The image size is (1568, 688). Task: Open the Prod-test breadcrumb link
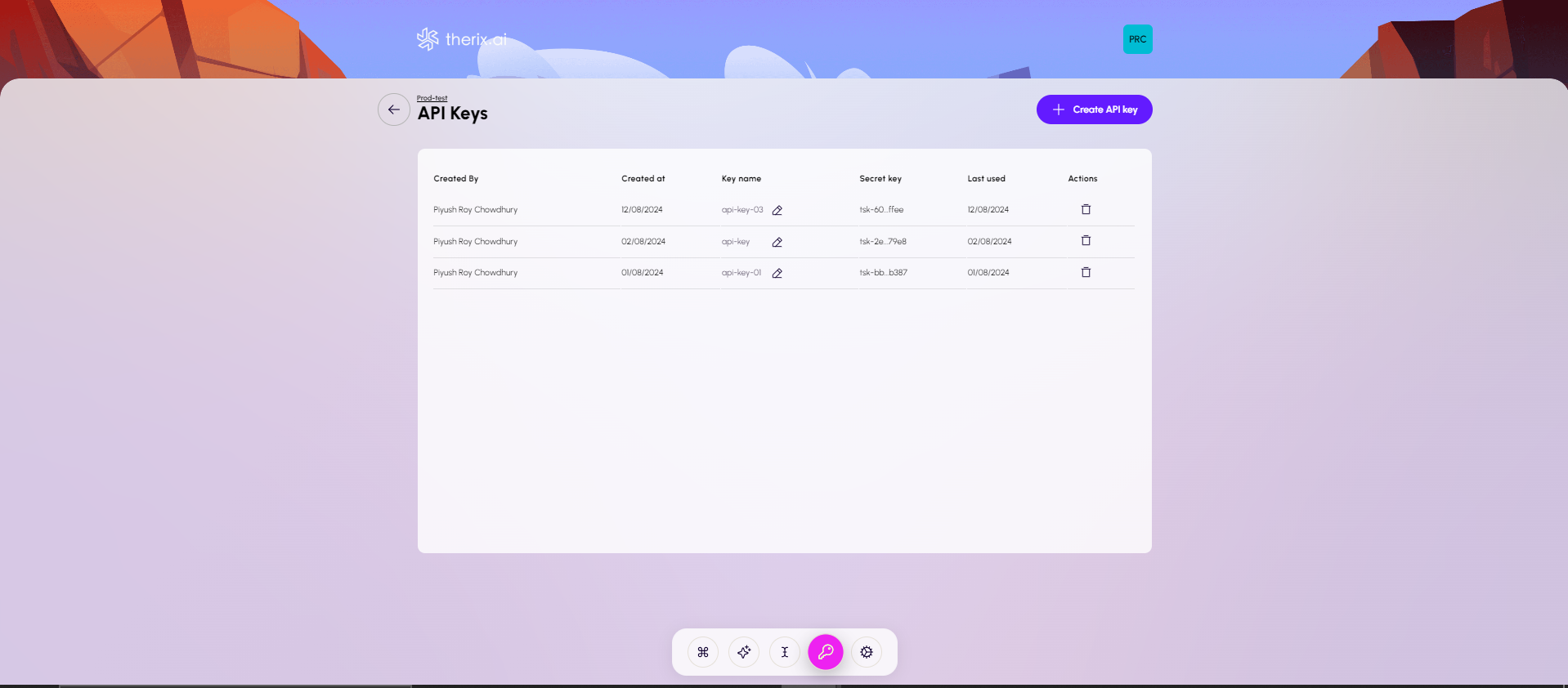[x=432, y=98]
